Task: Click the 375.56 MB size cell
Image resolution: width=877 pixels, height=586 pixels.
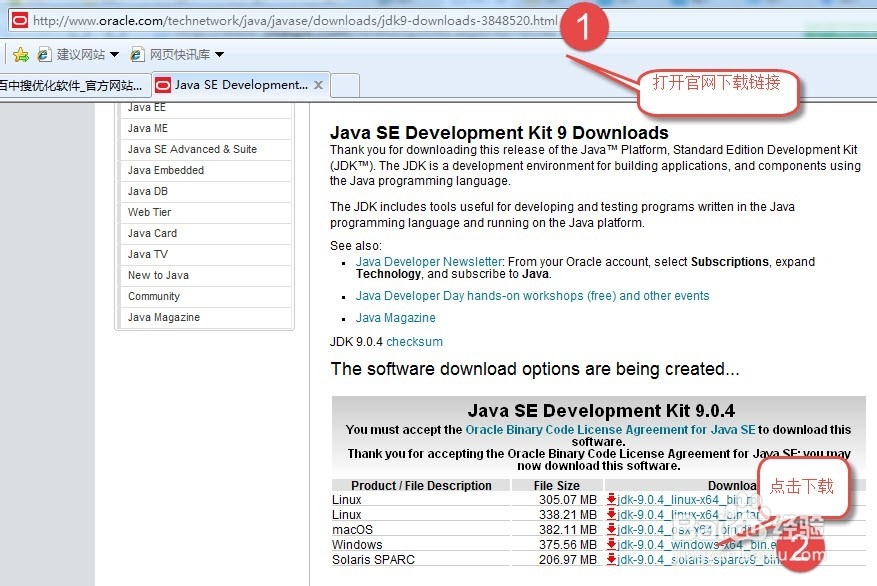Action: 568,544
